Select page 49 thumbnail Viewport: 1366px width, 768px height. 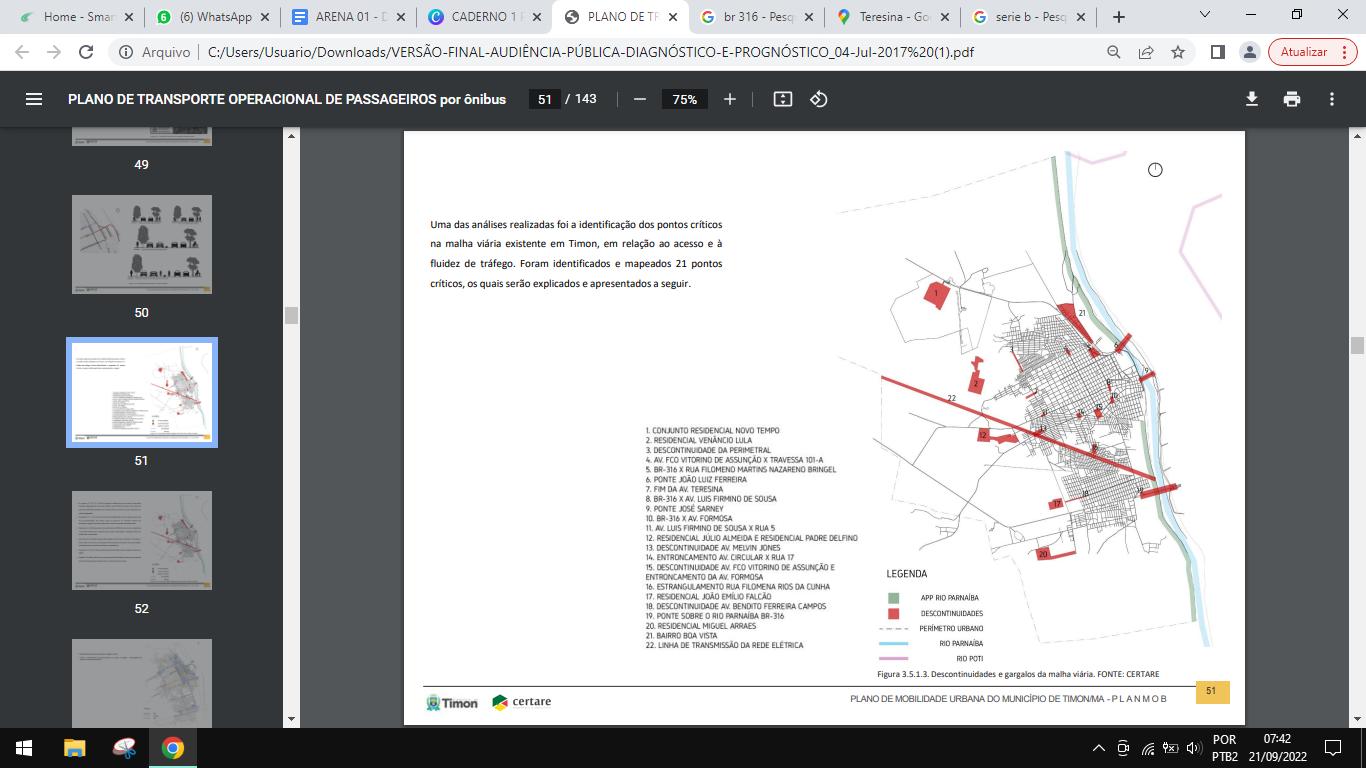pos(142,138)
